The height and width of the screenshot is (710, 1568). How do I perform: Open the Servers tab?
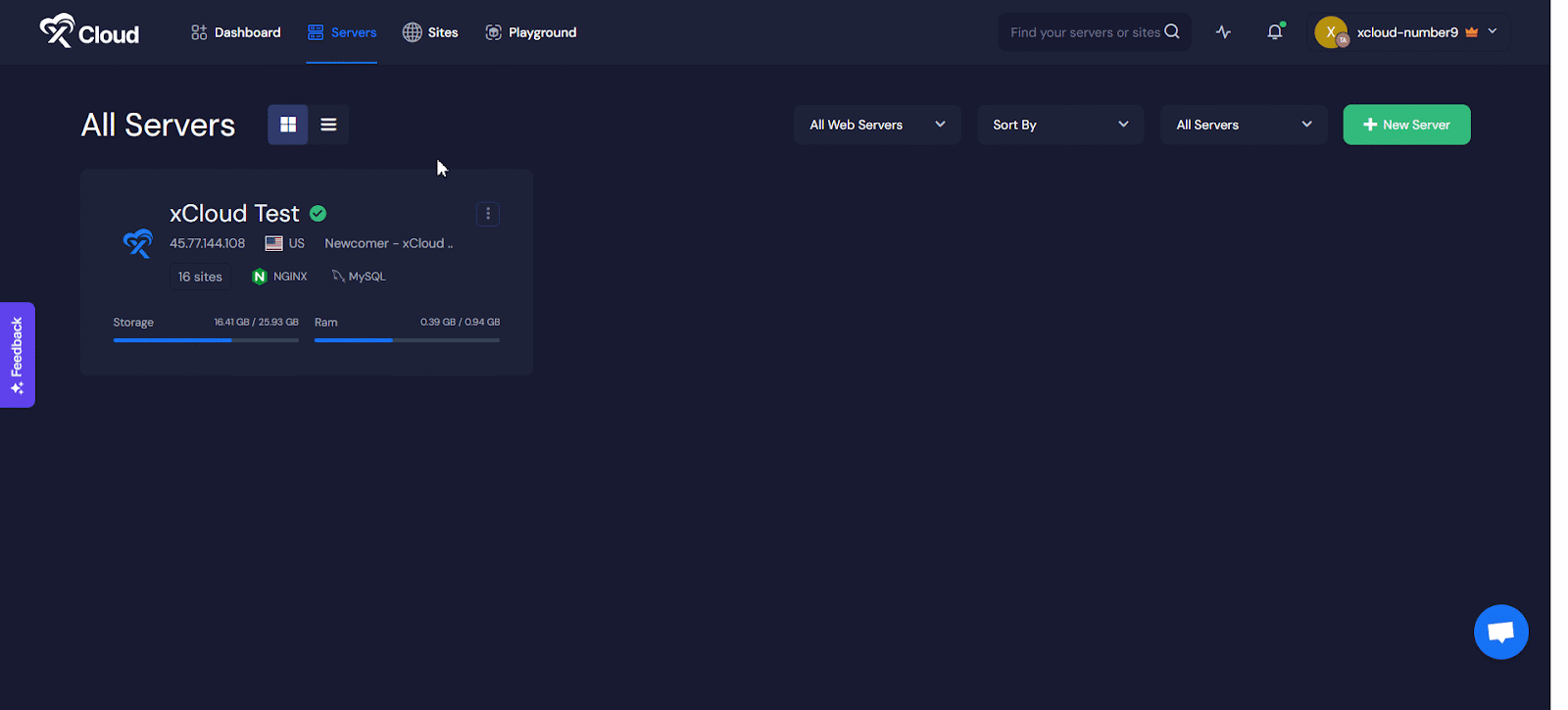coord(342,32)
